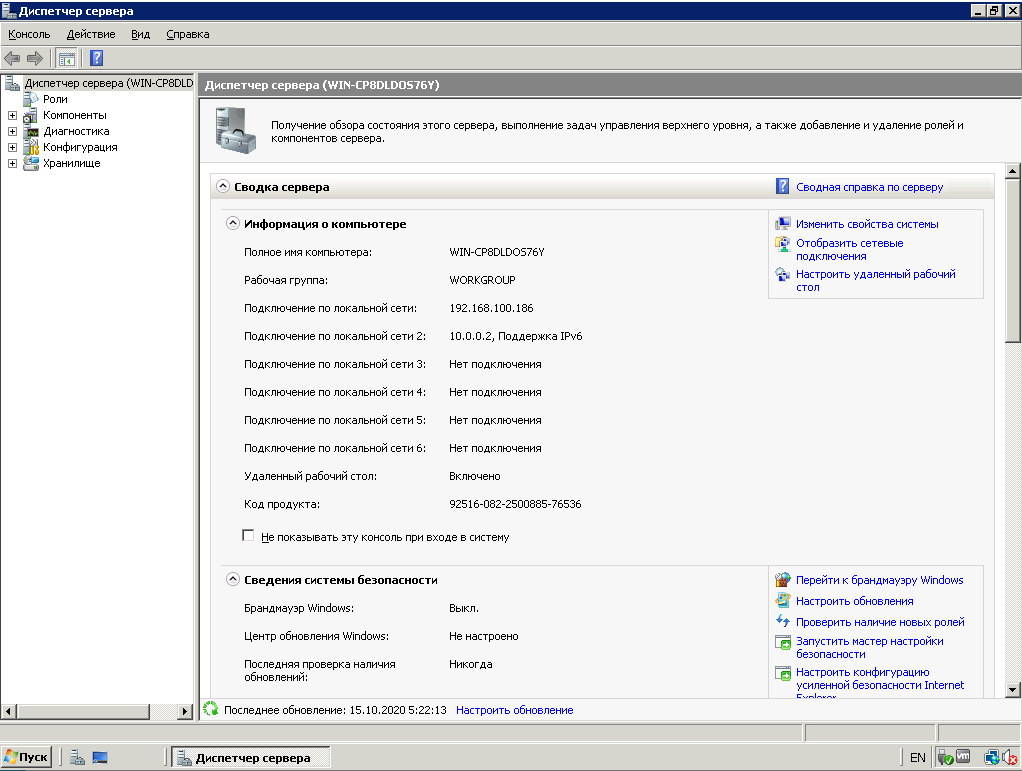
Task: Toggle the console tree pane toolbar icon
Action: (x=66, y=59)
